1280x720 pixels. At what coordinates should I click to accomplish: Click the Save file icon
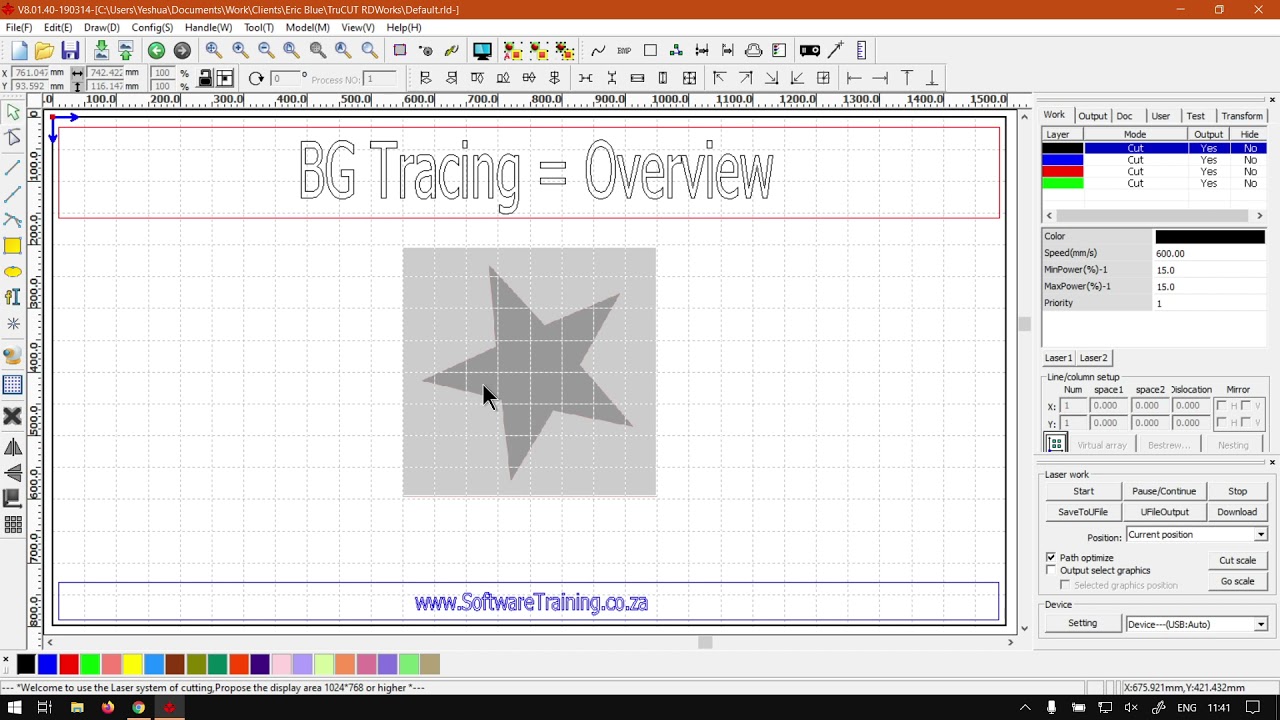tap(70, 51)
